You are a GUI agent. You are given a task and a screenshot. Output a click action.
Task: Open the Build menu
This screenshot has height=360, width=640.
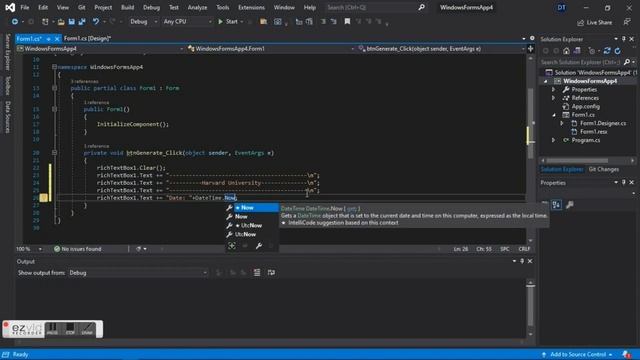127,7
